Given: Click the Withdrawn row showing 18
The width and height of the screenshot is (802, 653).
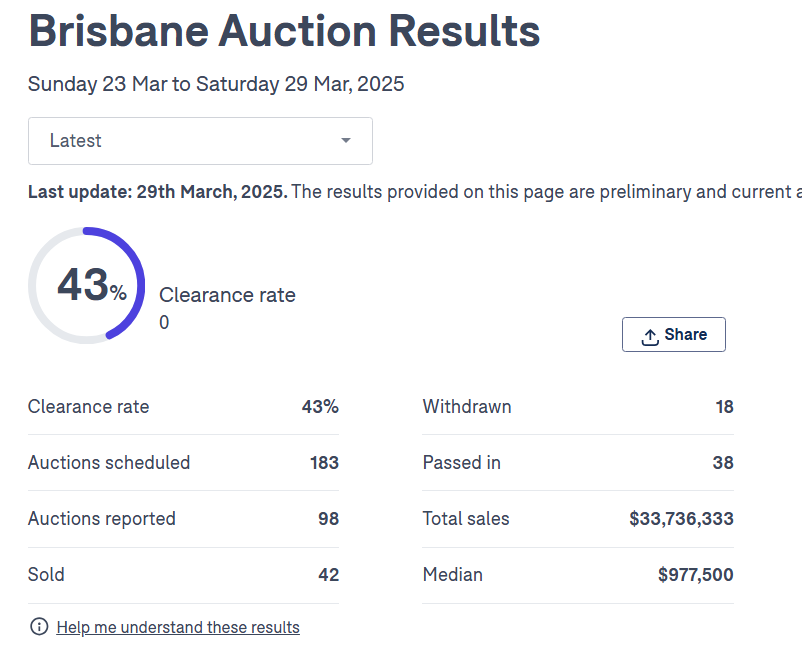Looking at the screenshot, I should pyautogui.click(x=578, y=407).
